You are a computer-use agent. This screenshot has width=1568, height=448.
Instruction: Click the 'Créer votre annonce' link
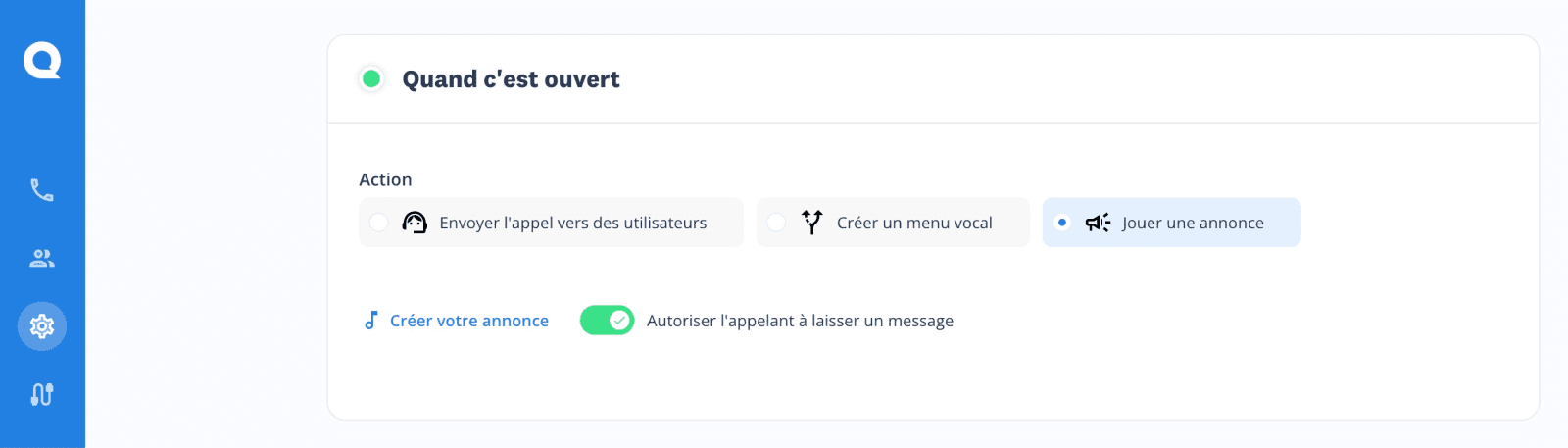coord(468,321)
